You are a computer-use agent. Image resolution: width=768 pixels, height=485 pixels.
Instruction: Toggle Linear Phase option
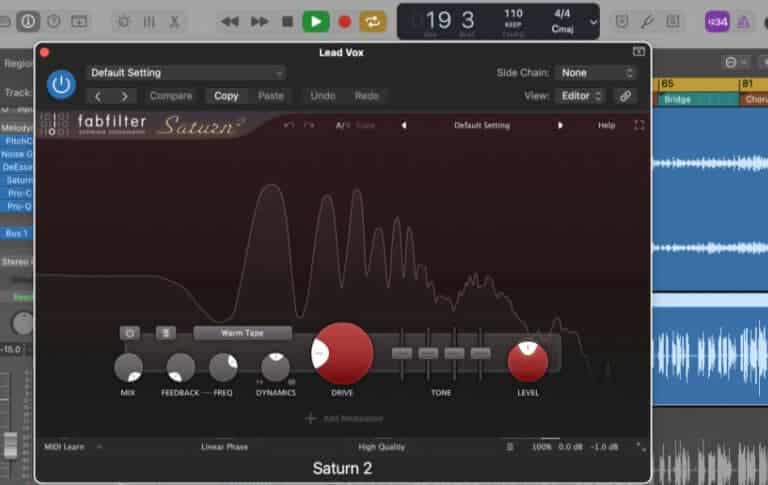(224, 447)
